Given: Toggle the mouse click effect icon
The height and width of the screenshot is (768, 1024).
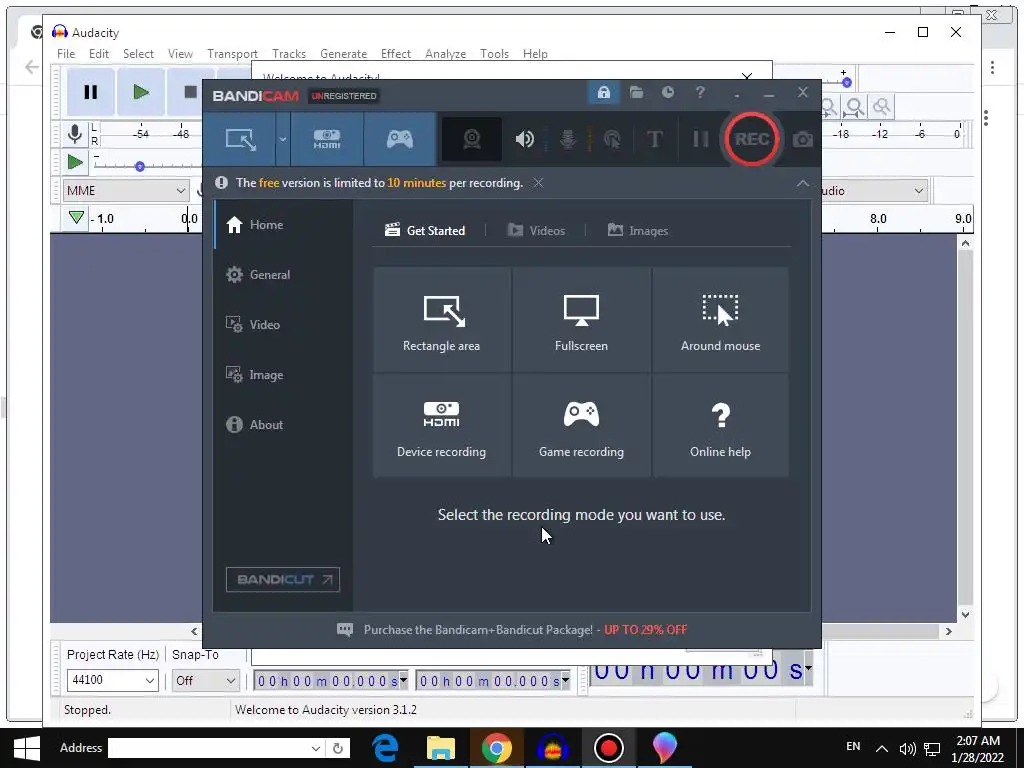Looking at the screenshot, I should click(612, 139).
